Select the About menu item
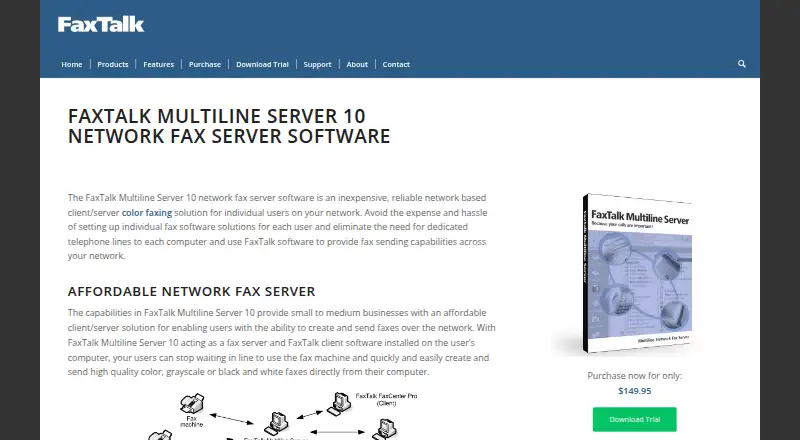 click(357, 64)
